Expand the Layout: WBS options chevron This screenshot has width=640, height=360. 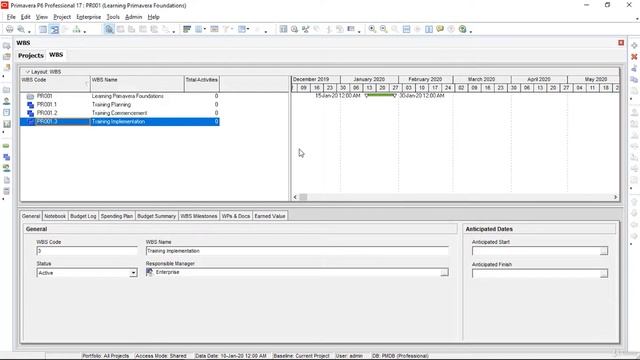27,72
